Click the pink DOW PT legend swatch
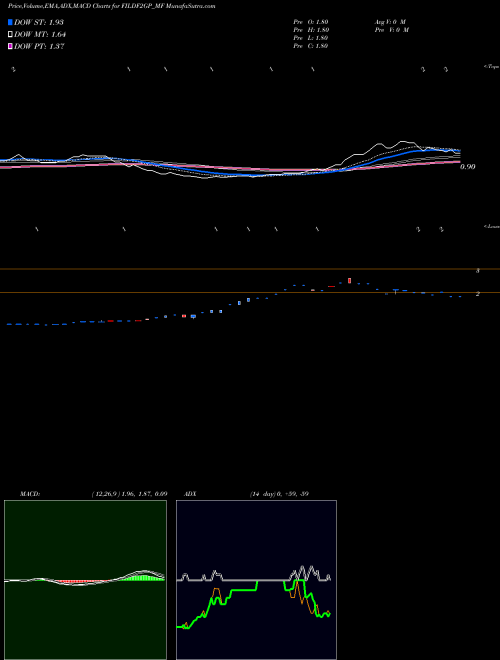The width and height of the screenshot is (500, 660). [10, 46]
